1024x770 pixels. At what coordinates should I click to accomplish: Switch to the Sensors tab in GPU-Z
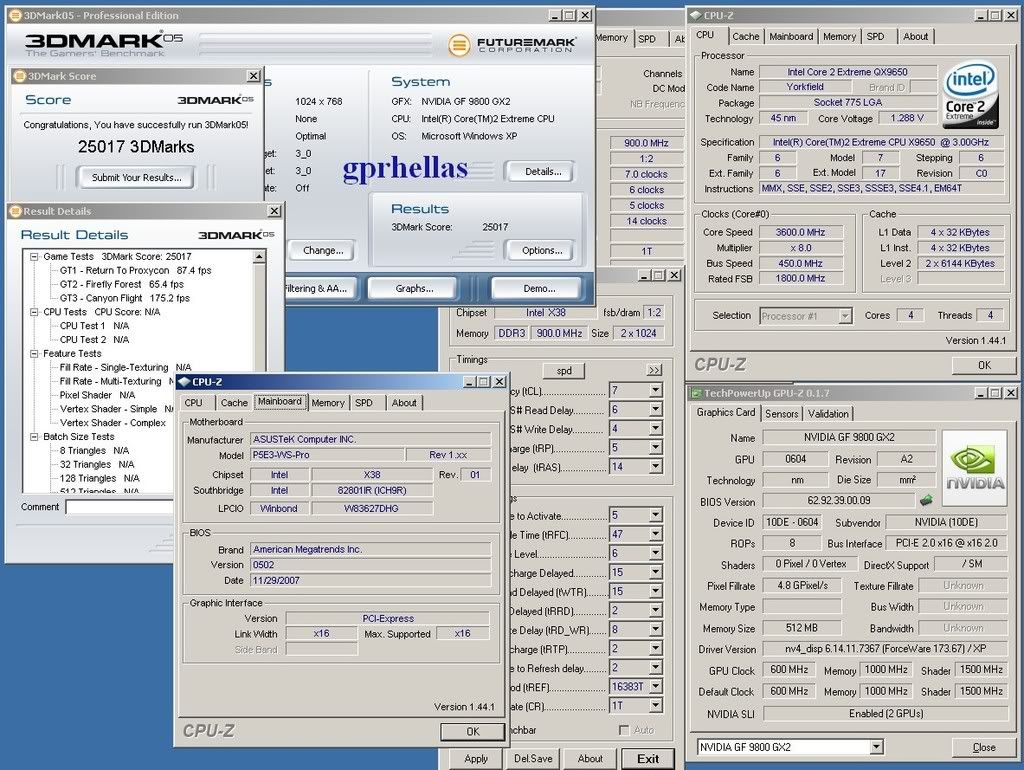[781, 413]
